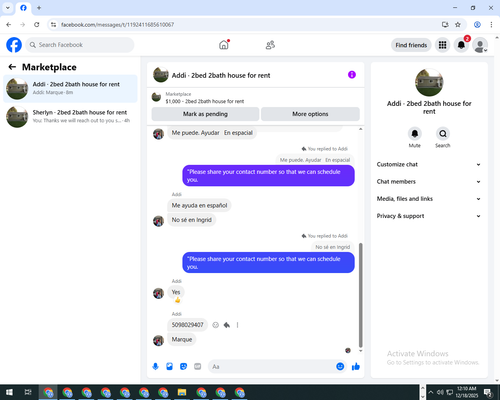Show hidden system tray icons
This screenshot has width=500, height=400.
[x=431, y=392]
